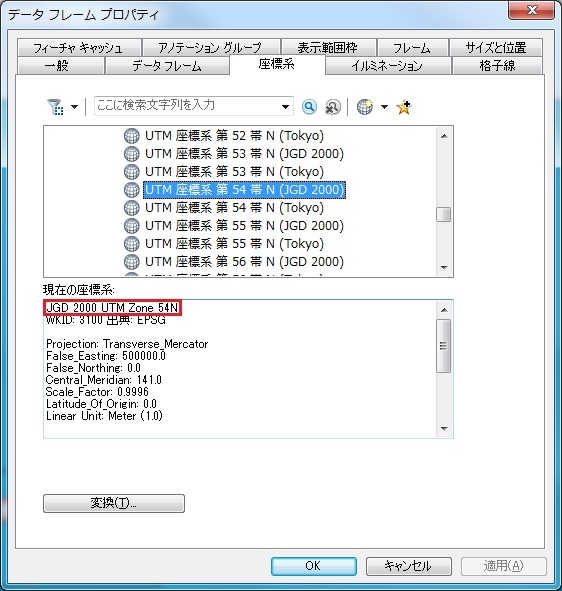Open the 一般 tab
Image resolution: width=562 pixels, height=591 pixels.
click(x=60, y=66)
